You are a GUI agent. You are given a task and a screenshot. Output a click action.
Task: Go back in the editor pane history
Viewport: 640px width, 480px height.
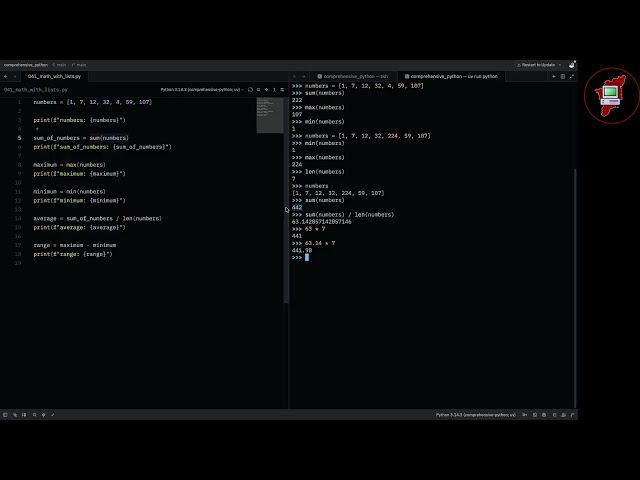tap(6, 76)
